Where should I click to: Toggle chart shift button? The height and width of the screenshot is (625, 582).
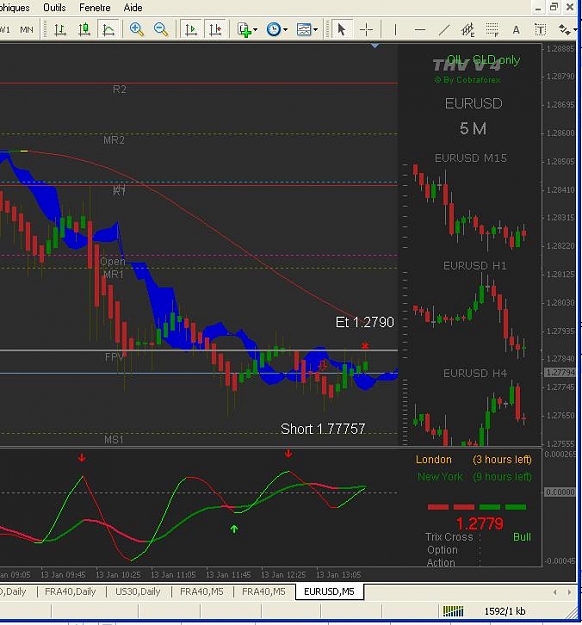215,30
